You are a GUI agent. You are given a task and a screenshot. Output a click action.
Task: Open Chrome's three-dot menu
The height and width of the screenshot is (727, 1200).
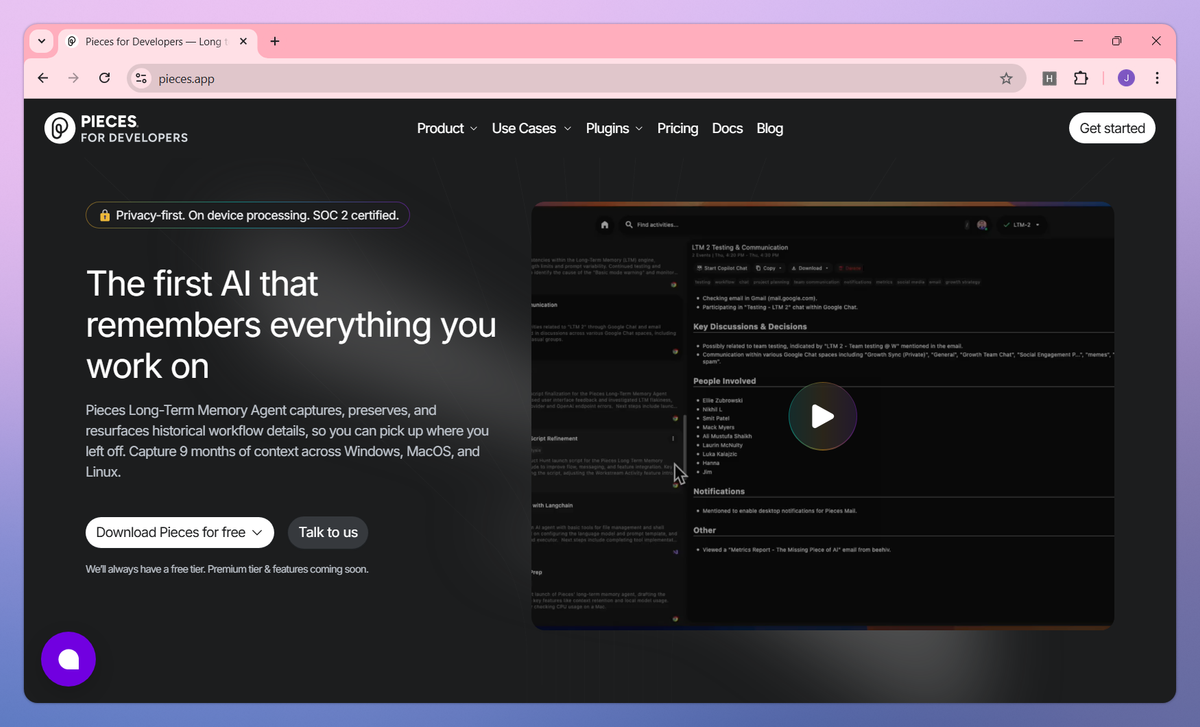(1157, 78)
